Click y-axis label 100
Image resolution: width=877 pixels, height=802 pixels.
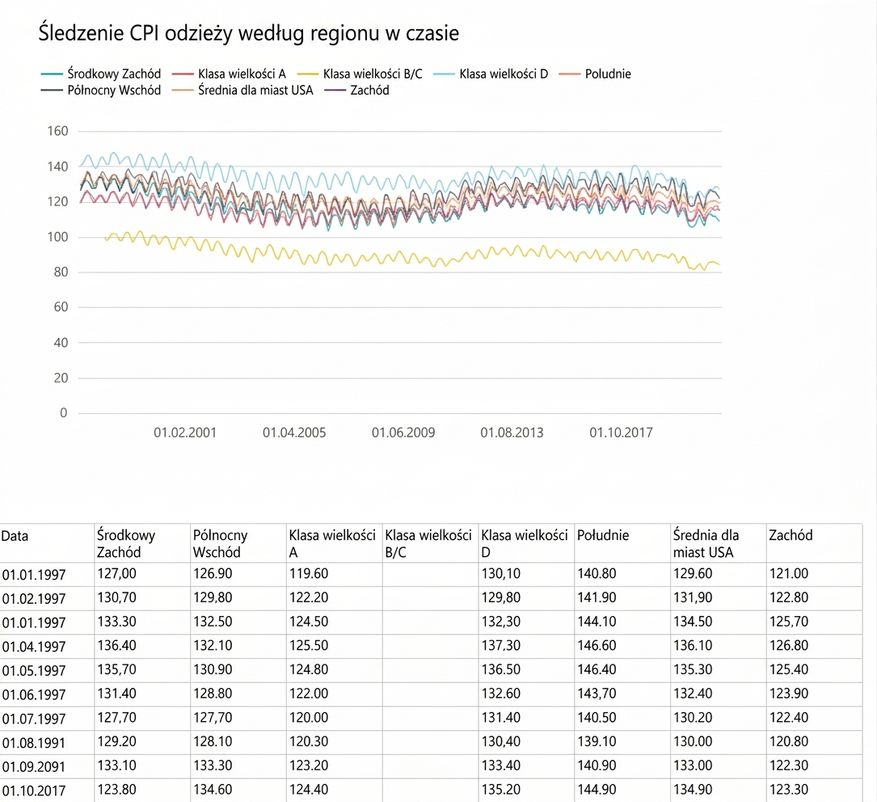(x=58, y=237)
